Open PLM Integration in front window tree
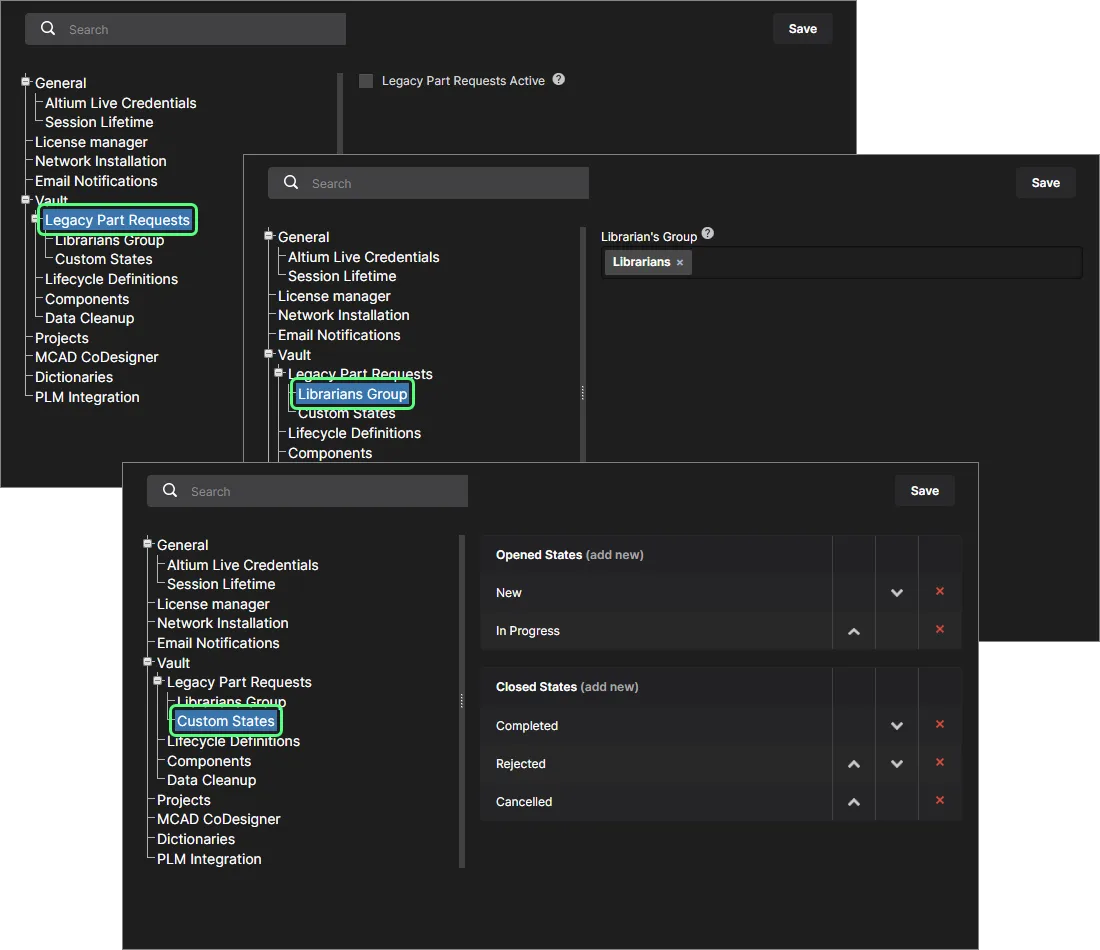The height and width of the screenshot is (950, 1100). click(209, 859)
